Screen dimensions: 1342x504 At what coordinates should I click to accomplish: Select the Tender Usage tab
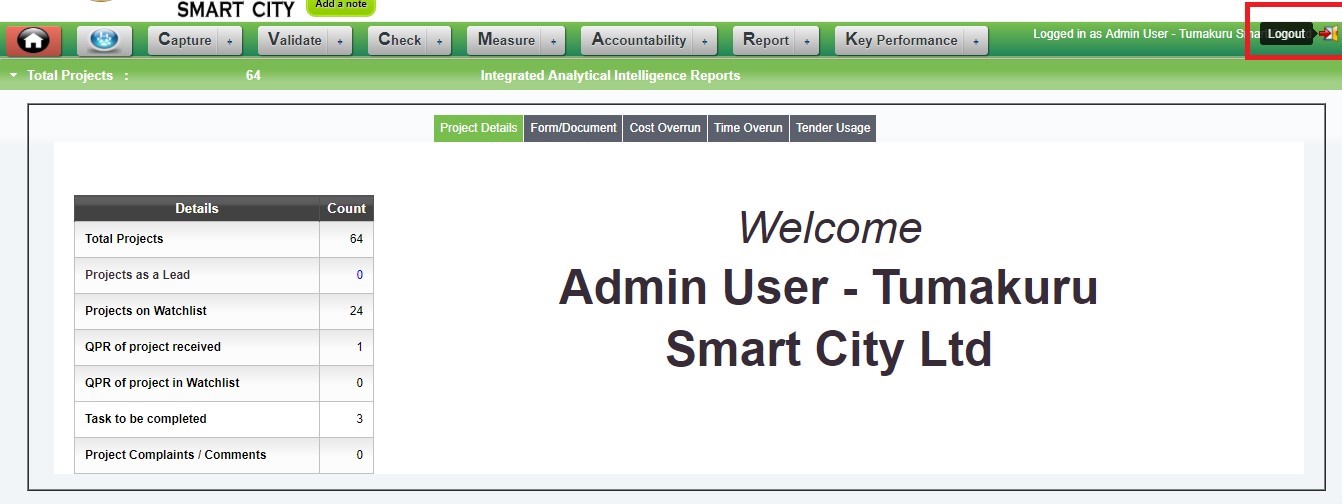click(833, 128)
